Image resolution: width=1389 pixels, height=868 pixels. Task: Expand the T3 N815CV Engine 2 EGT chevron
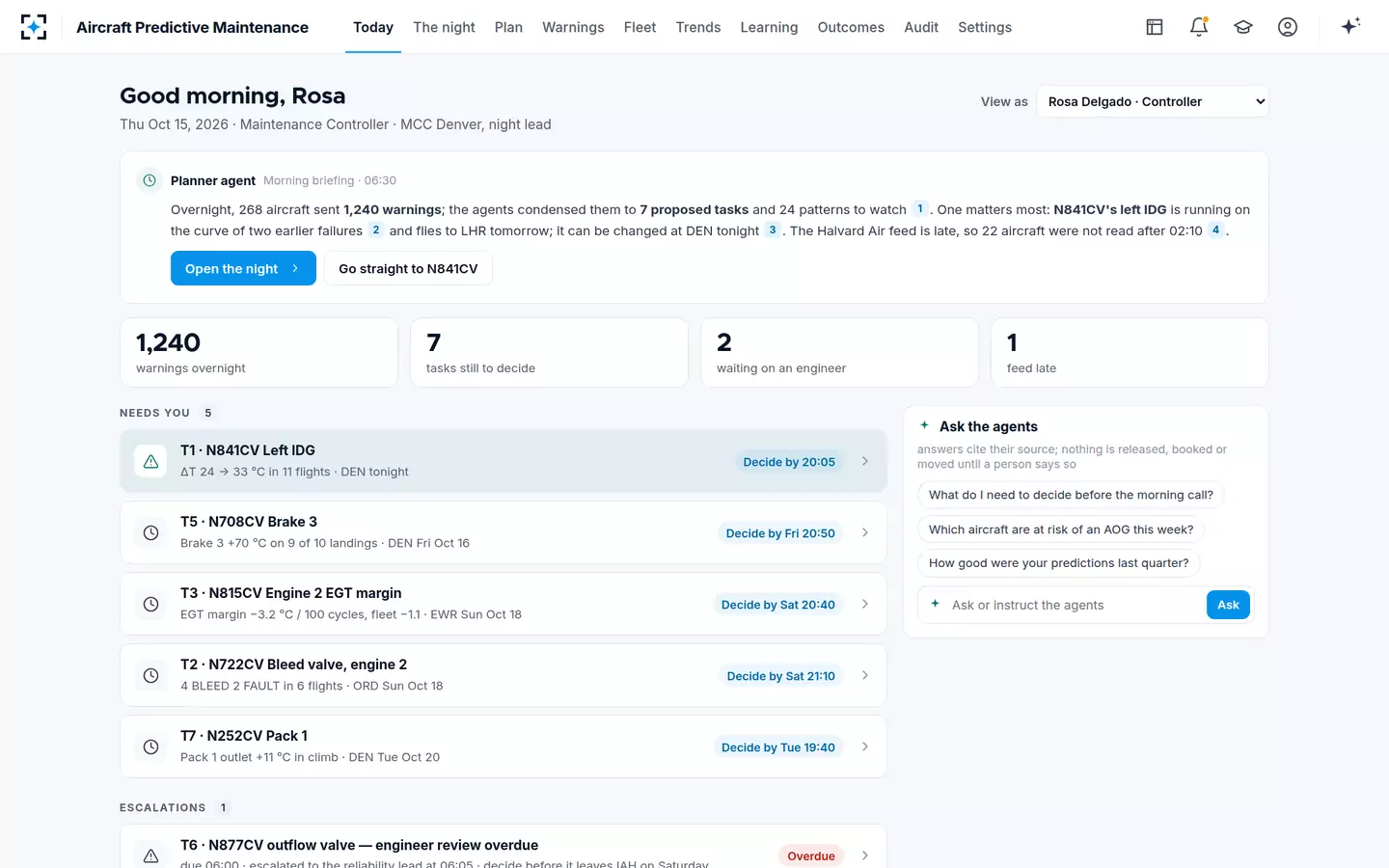click(x=865, y=605)
